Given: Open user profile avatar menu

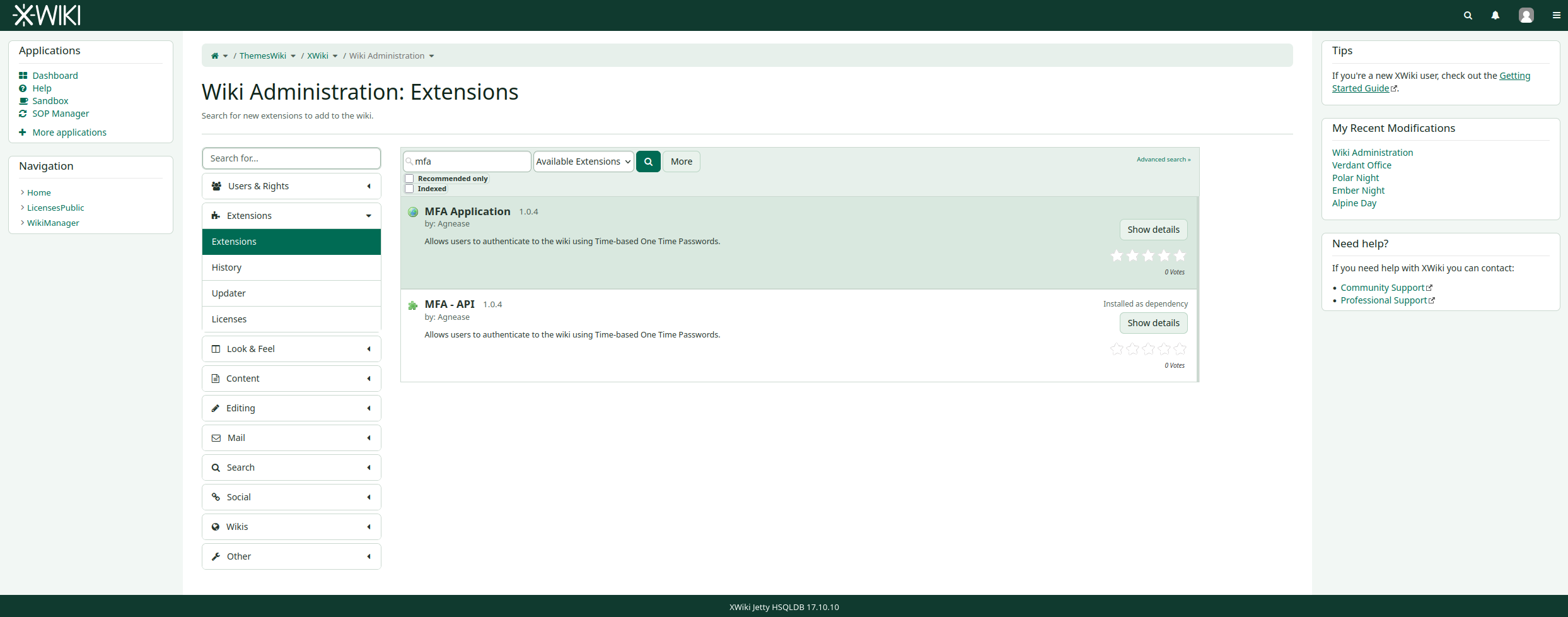Looking at the screenshot, I should point(1526,15).
